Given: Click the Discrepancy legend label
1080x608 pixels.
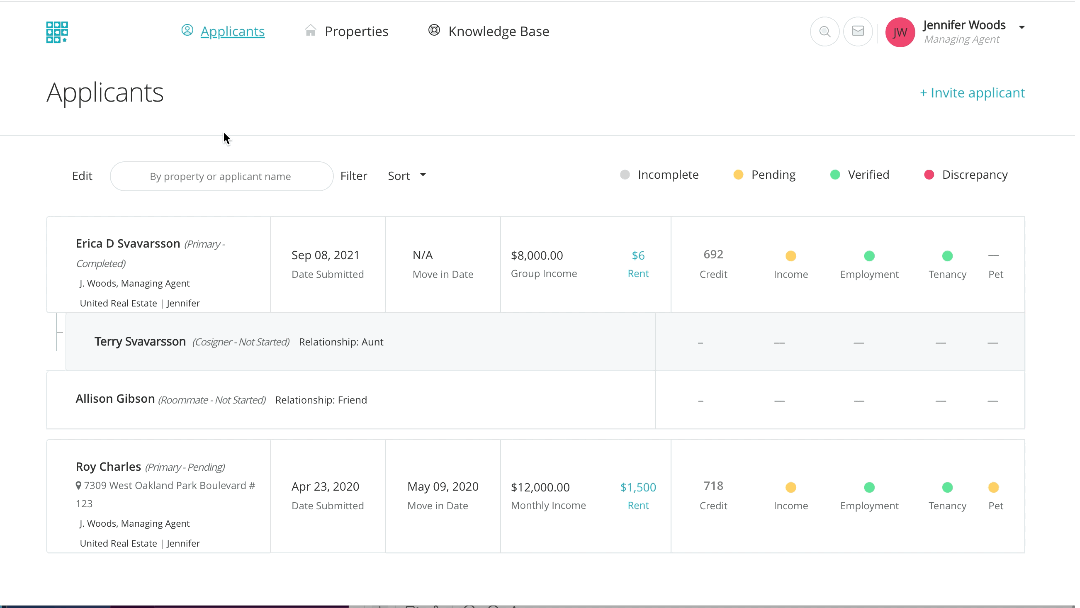Looking at the screenshot, I should coord(975,175).
